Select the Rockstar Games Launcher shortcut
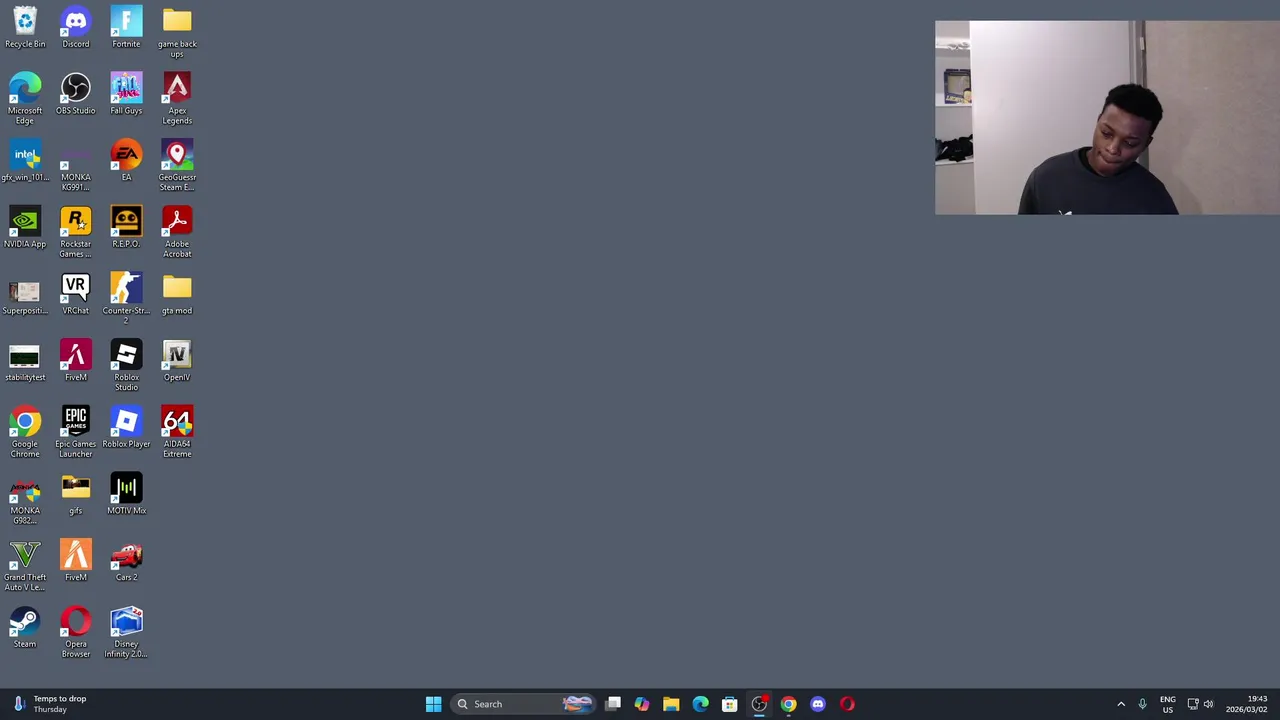Screen dimensions: 1280x720 76,233
